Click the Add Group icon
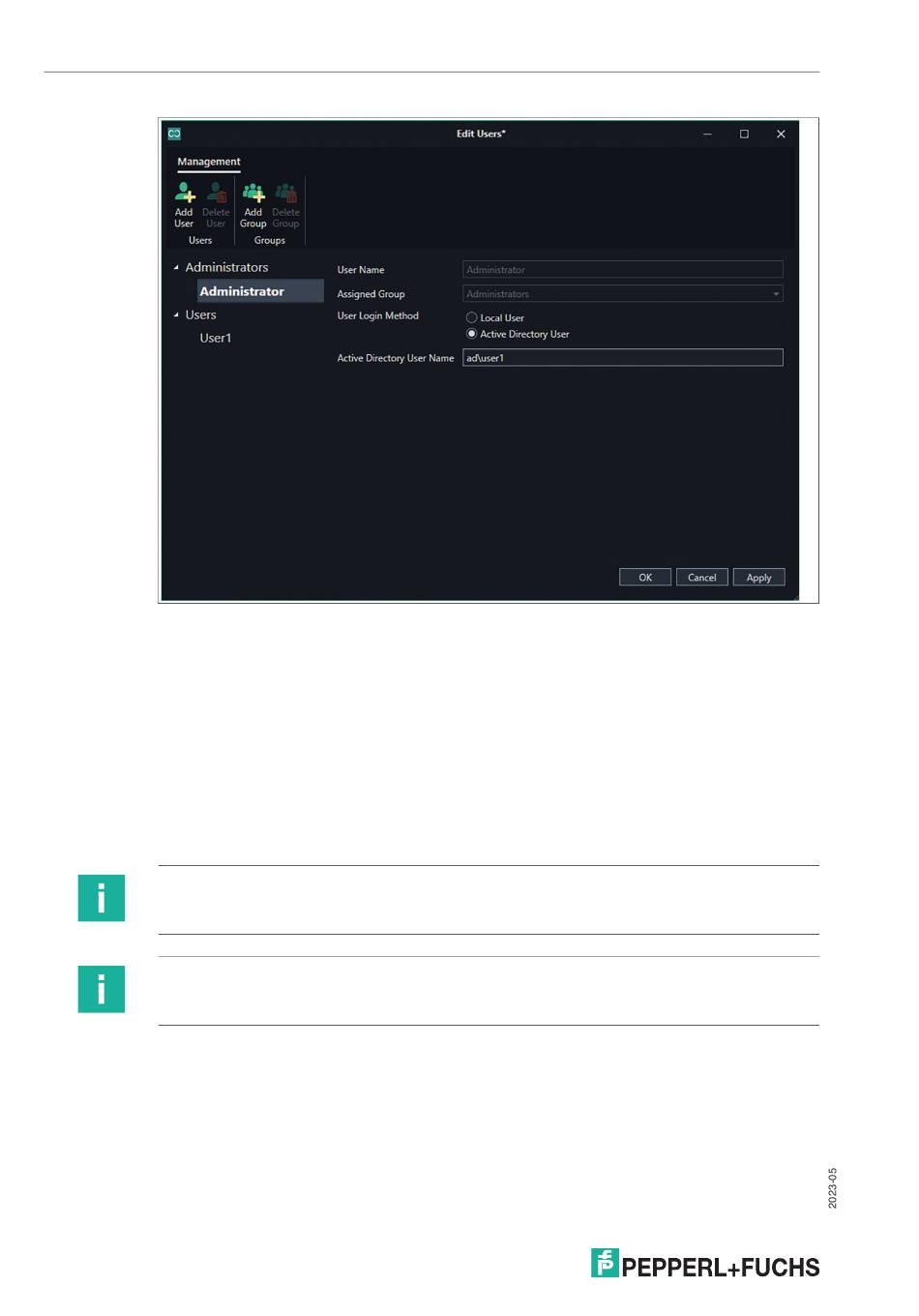This screenshot has height=1316, width=919. coord(253,194)
